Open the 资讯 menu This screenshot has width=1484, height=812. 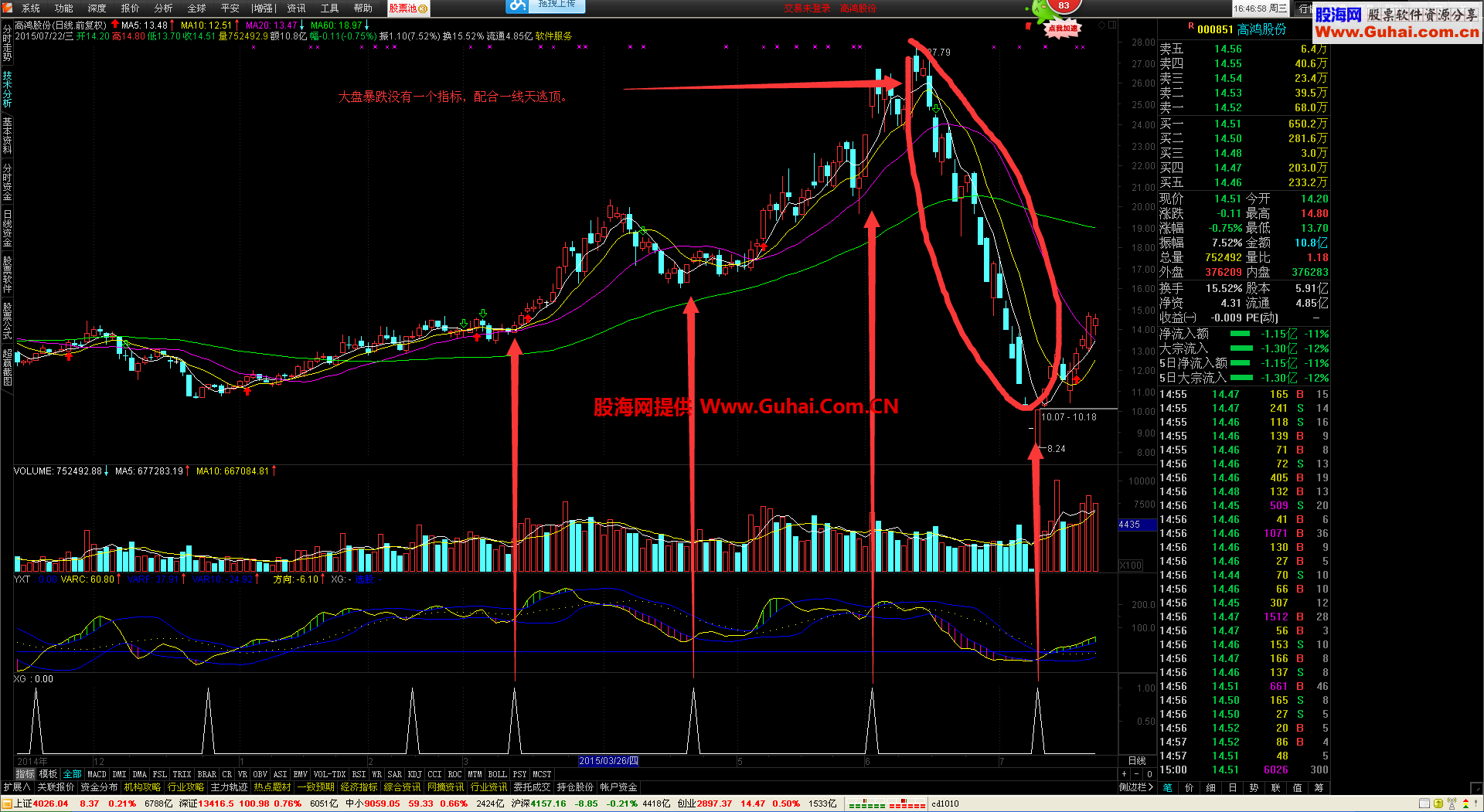tap(297, 8)
